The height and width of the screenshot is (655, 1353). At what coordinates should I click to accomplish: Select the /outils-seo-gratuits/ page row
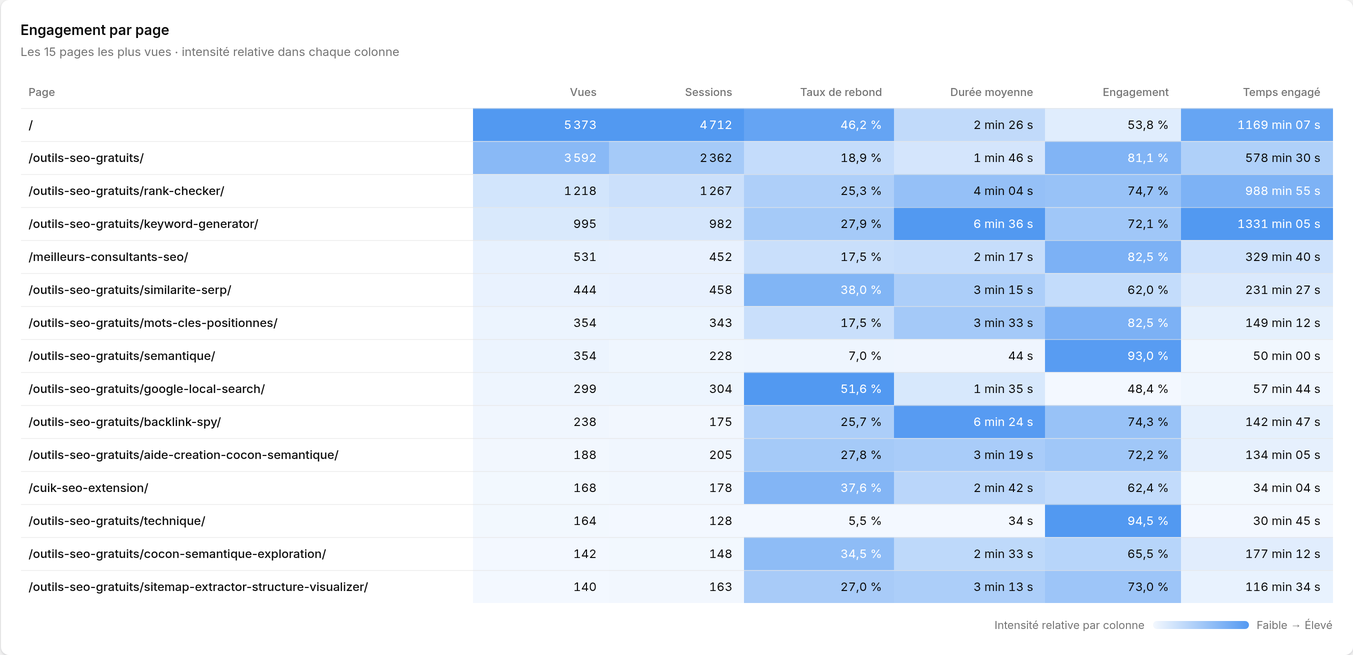tap(676, 158)
